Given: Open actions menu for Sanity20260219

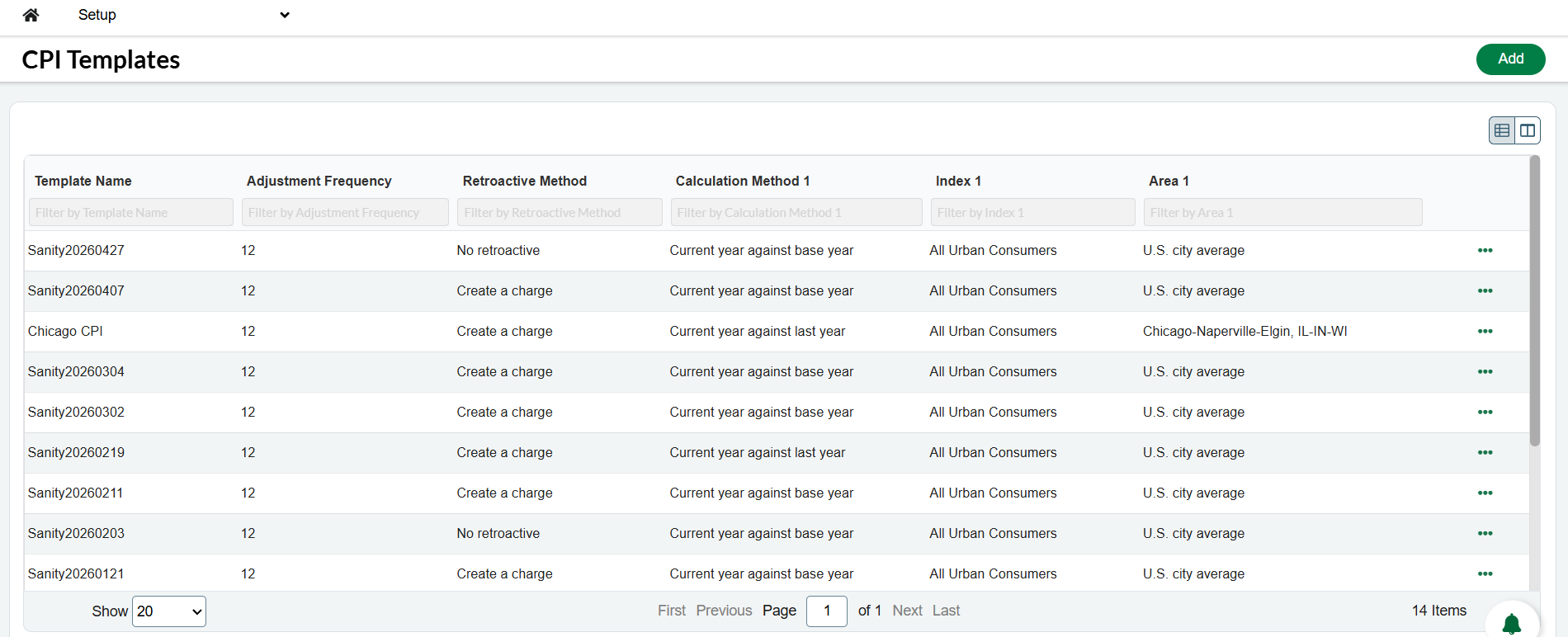Looking at the screenshot, I should tap(1485, 453).
